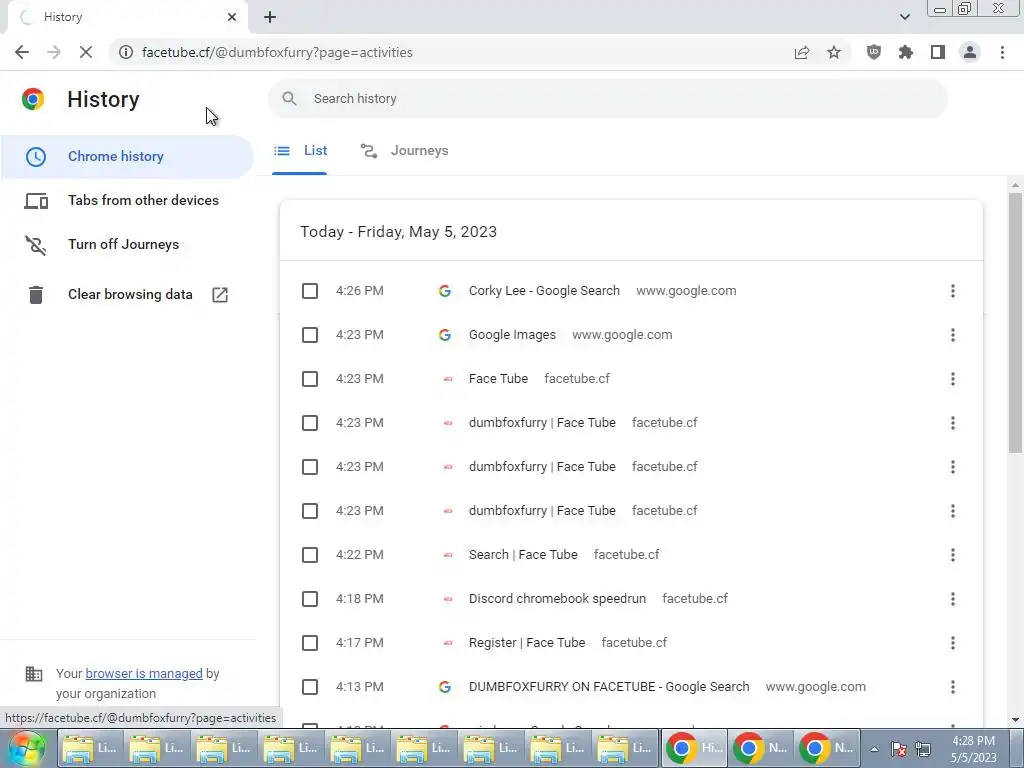Switch to the Chrome History taskbar button
Image resolution: width=1024 pixels, height=768 pixels.
coord(694,748)
